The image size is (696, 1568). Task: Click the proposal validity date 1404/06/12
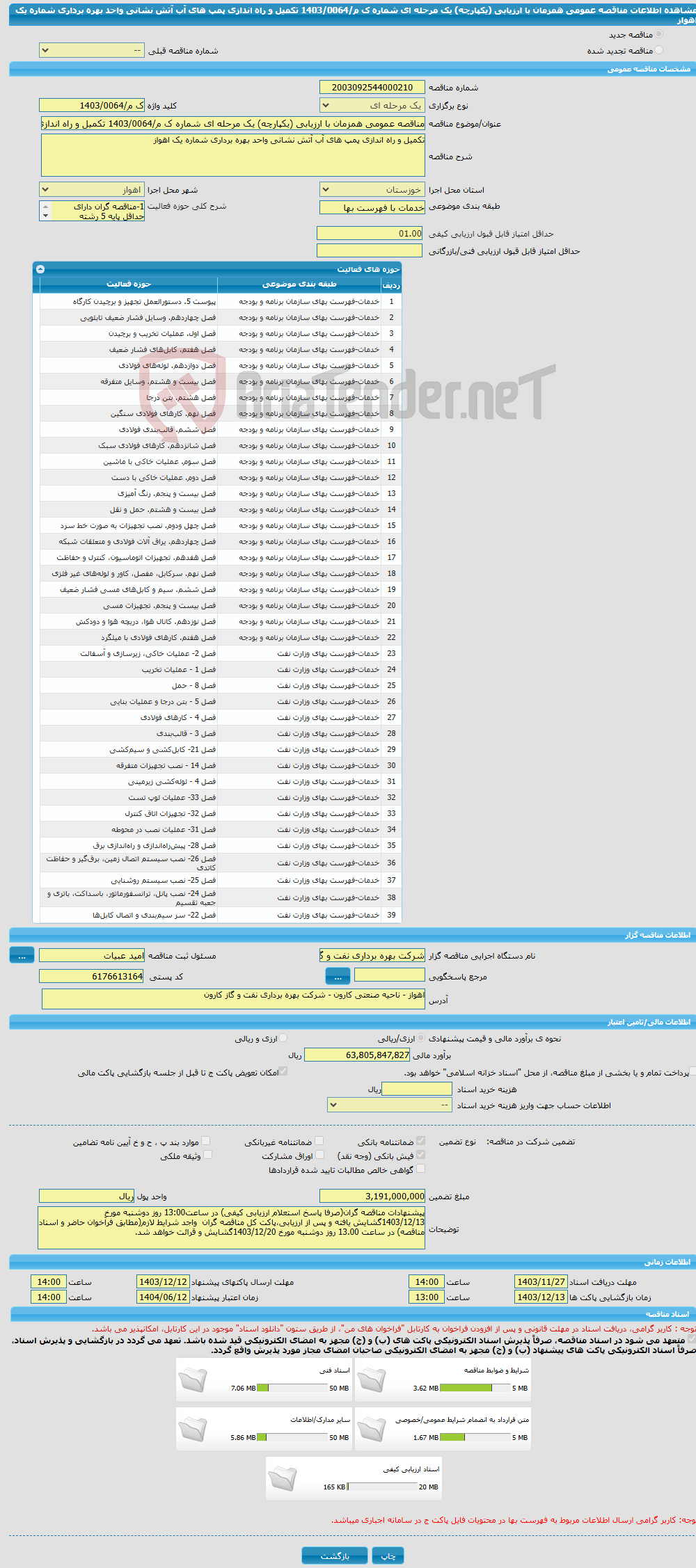(x=163, y=1297)
